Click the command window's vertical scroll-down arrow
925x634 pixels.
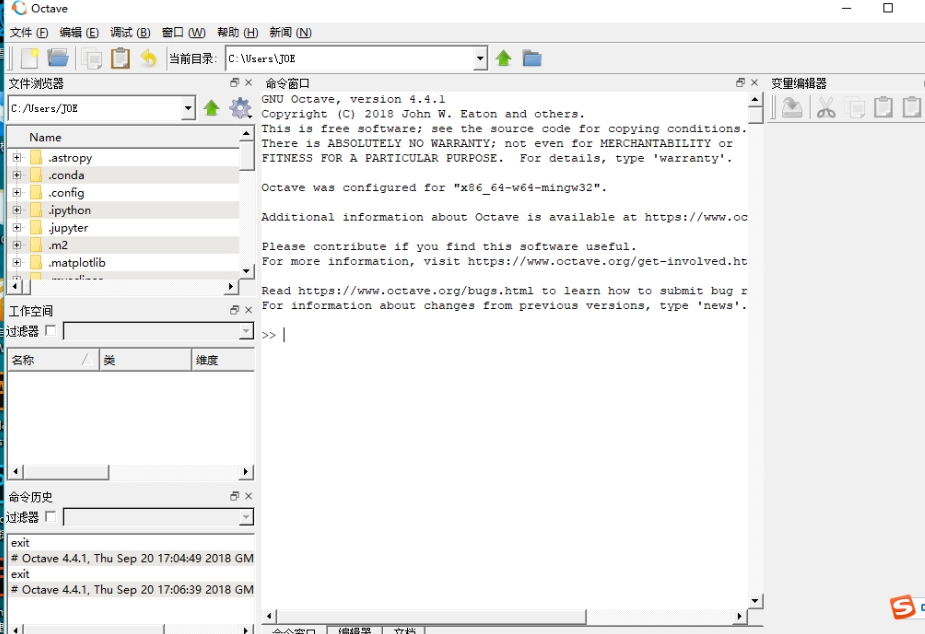pyautogui.click(x=755, y=601)
